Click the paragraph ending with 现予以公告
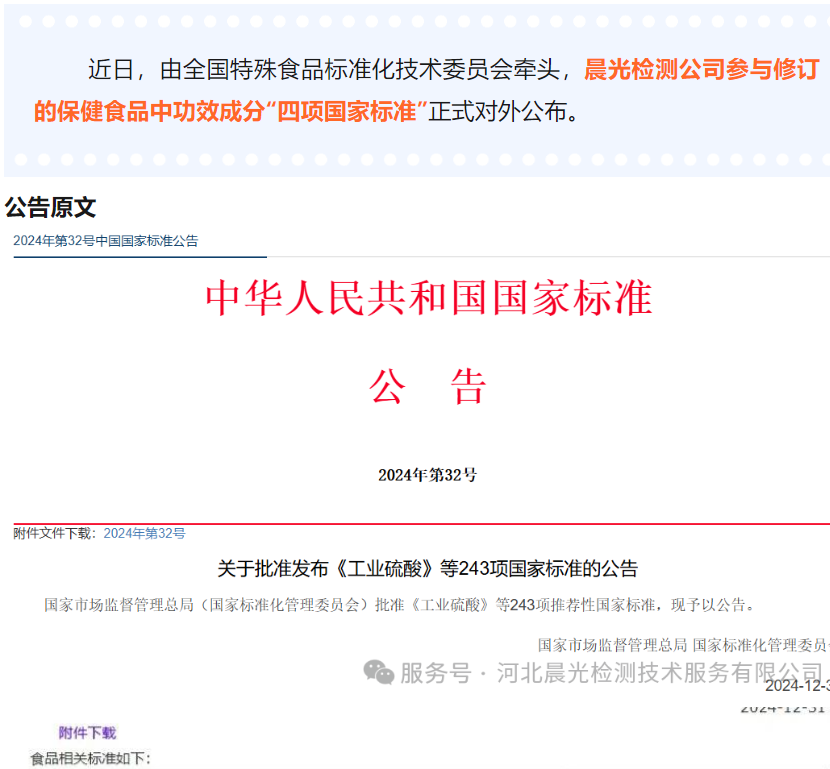The height and width of the screenshot is (769, 830). coord(400,605)
